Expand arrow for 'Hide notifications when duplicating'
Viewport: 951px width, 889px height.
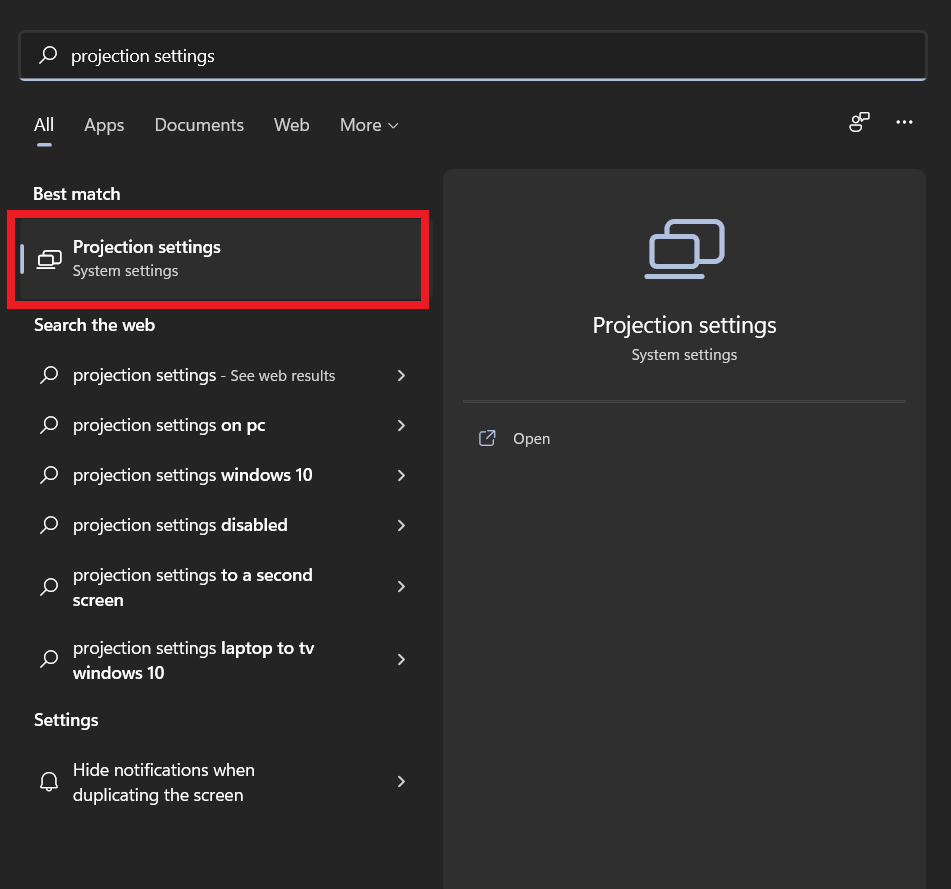(x=401, y=782)
